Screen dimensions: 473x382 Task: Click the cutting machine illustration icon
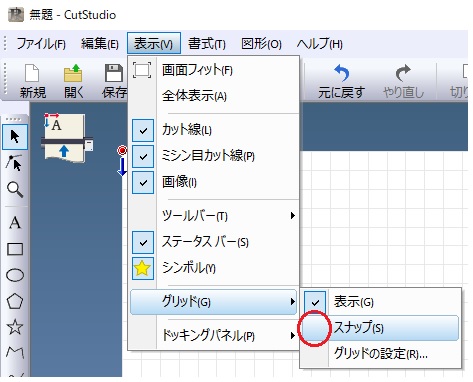68,138
